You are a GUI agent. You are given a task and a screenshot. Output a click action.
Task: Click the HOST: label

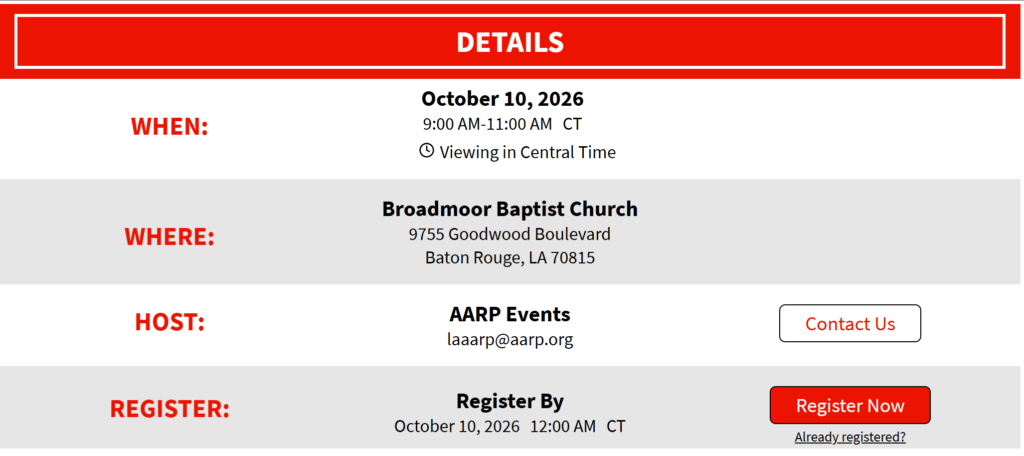pos(170,322)
